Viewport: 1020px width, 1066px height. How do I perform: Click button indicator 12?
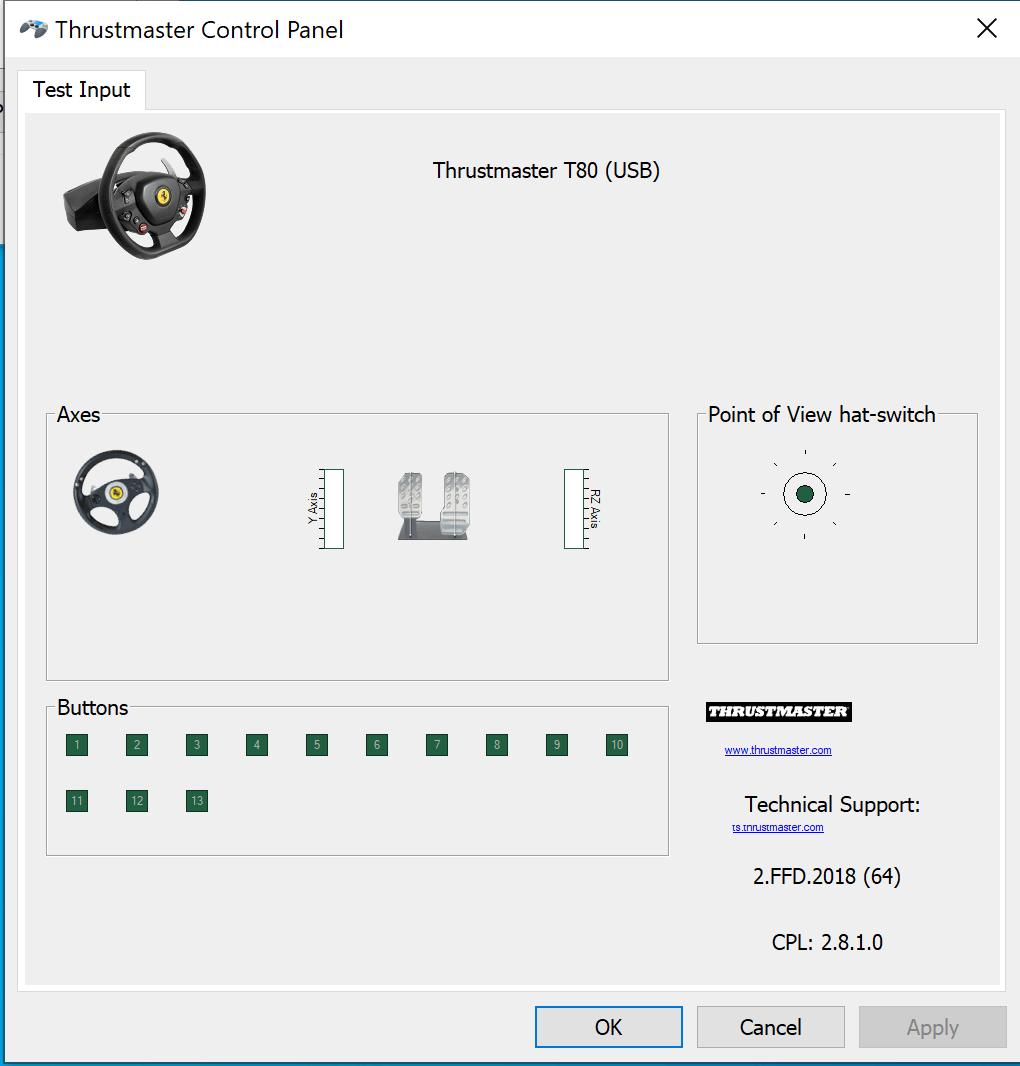pos(137,800)
